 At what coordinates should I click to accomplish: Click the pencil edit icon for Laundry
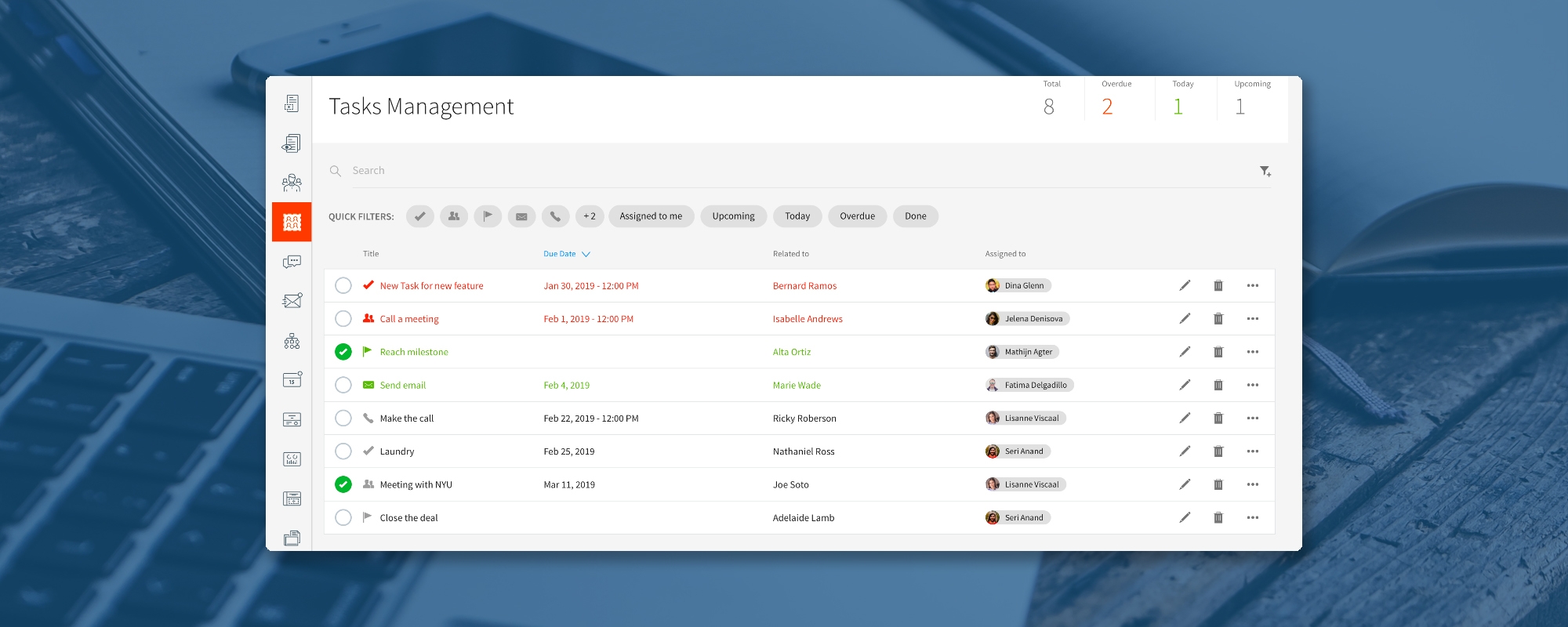click(1185, 451)
